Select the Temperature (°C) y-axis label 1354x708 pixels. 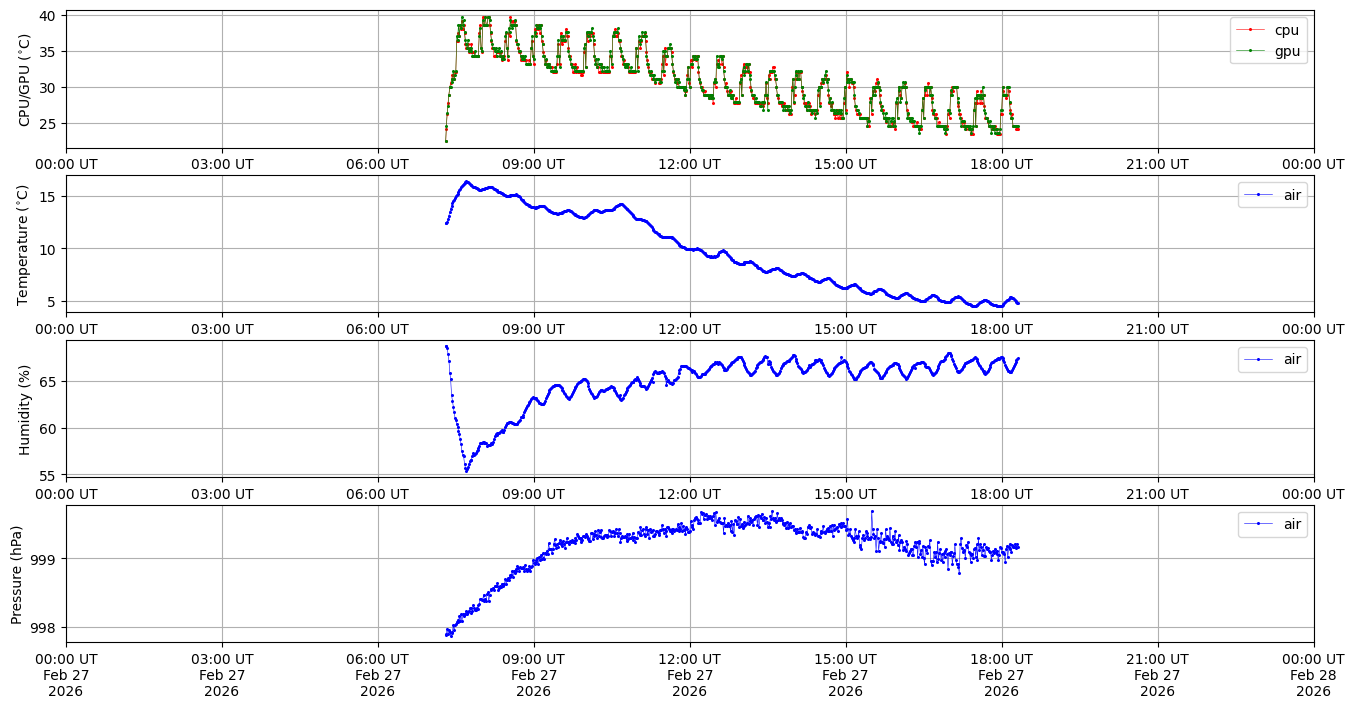[x=25, y=244]
